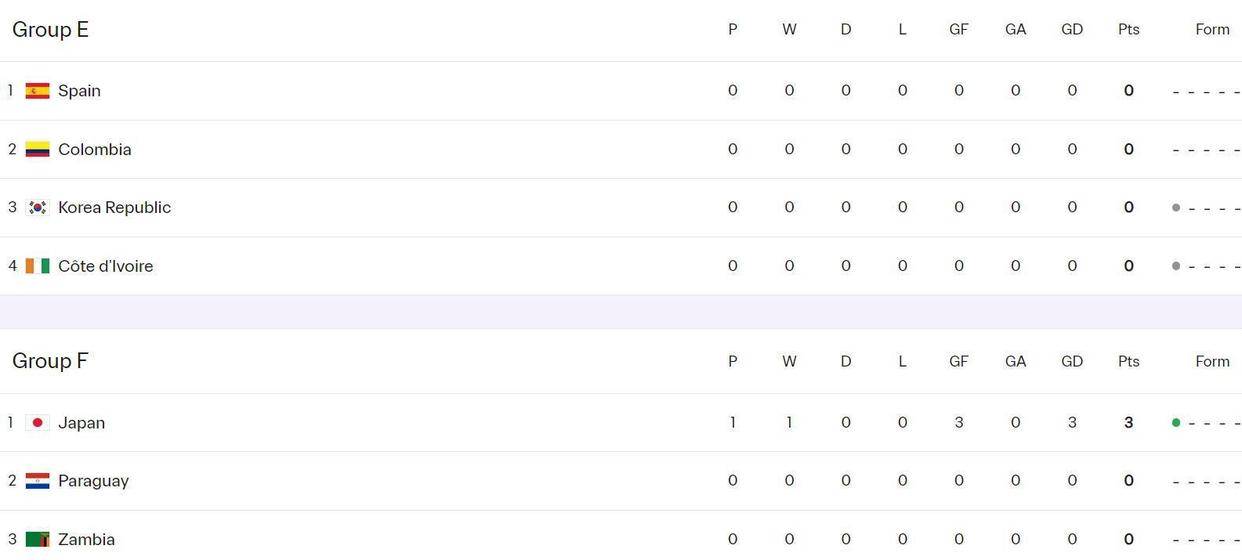Open the Japan team link
This screenshot has height=560, width=1242.
pyautogui.click(x=81, y=423)
